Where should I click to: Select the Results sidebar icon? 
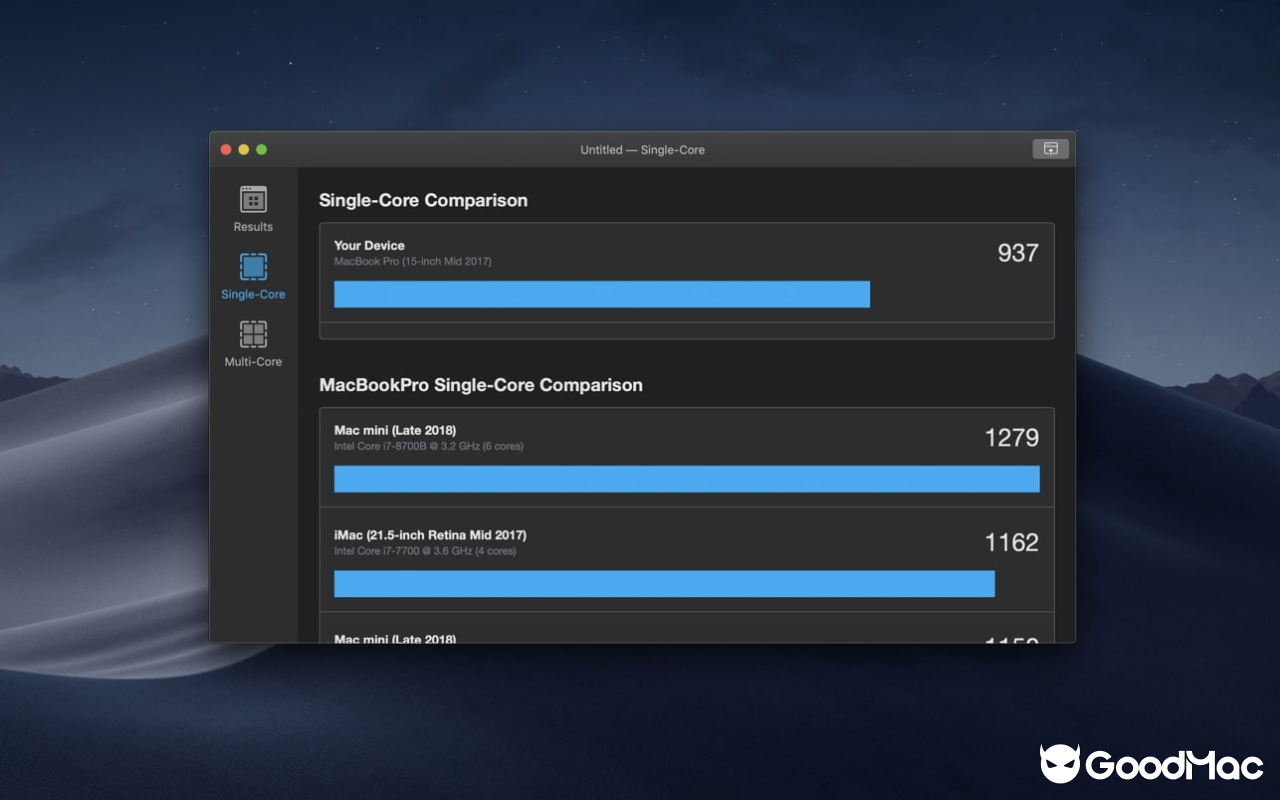pos(252,206)
